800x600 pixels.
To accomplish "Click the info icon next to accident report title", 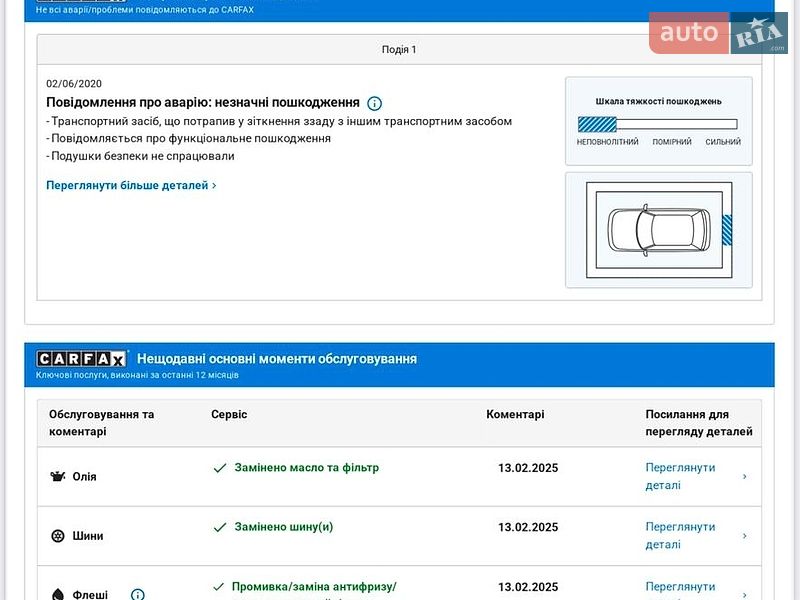I will coord(374,103).
